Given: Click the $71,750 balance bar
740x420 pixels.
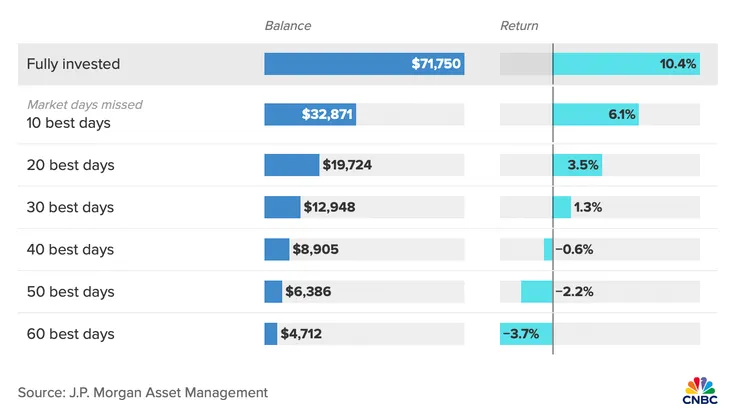Looking at the screenshot, I should click(364, 64).
